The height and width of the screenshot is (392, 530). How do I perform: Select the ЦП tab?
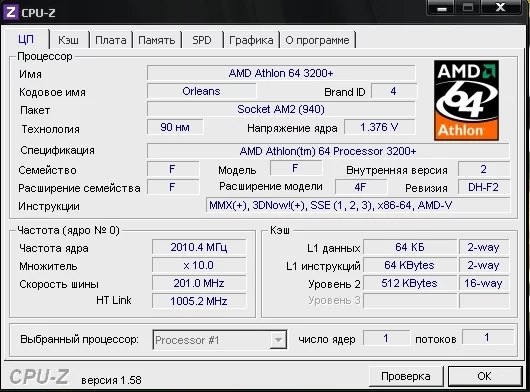(x=26, y=40)
